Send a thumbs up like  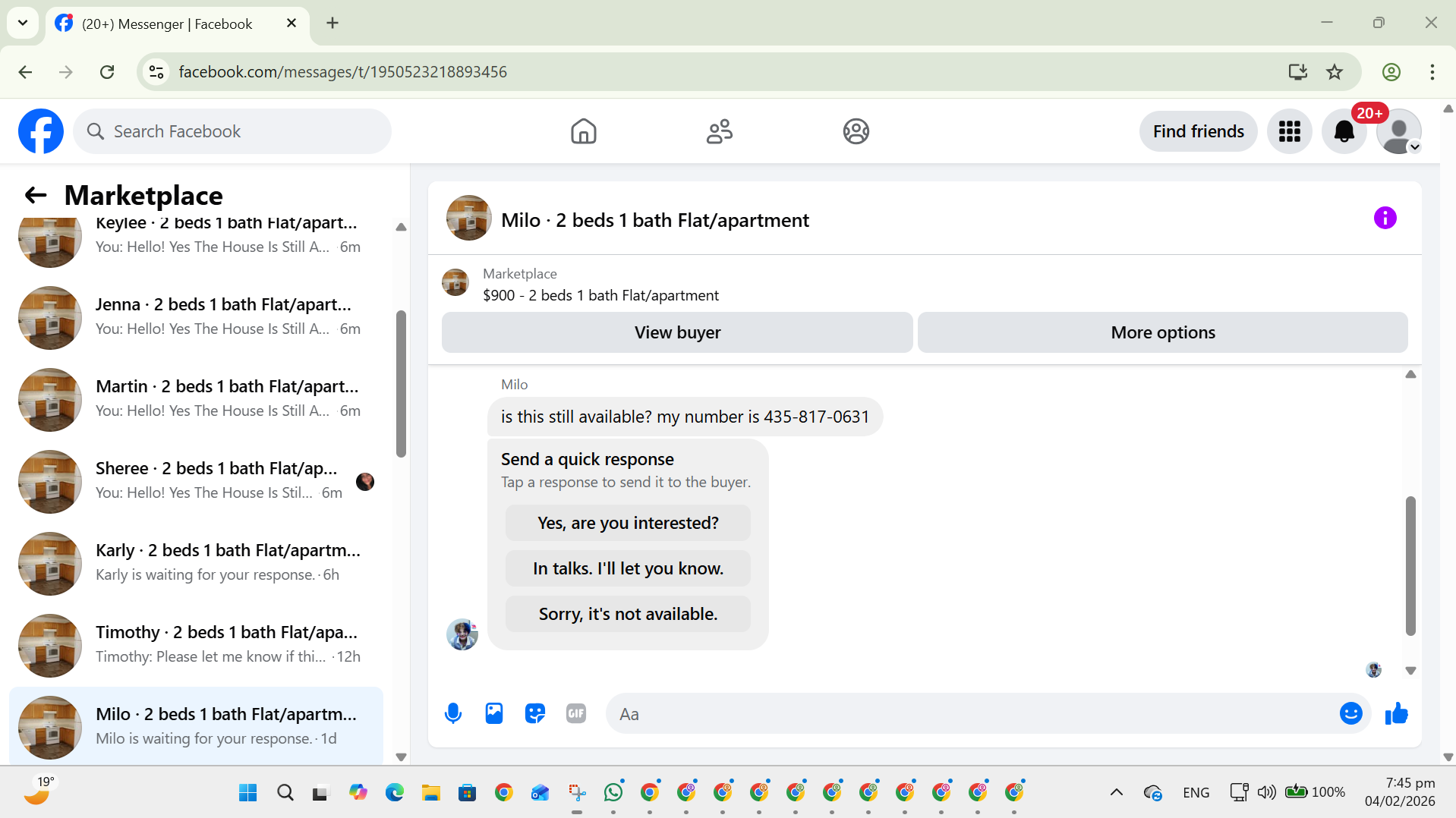tap(1396, 713)
